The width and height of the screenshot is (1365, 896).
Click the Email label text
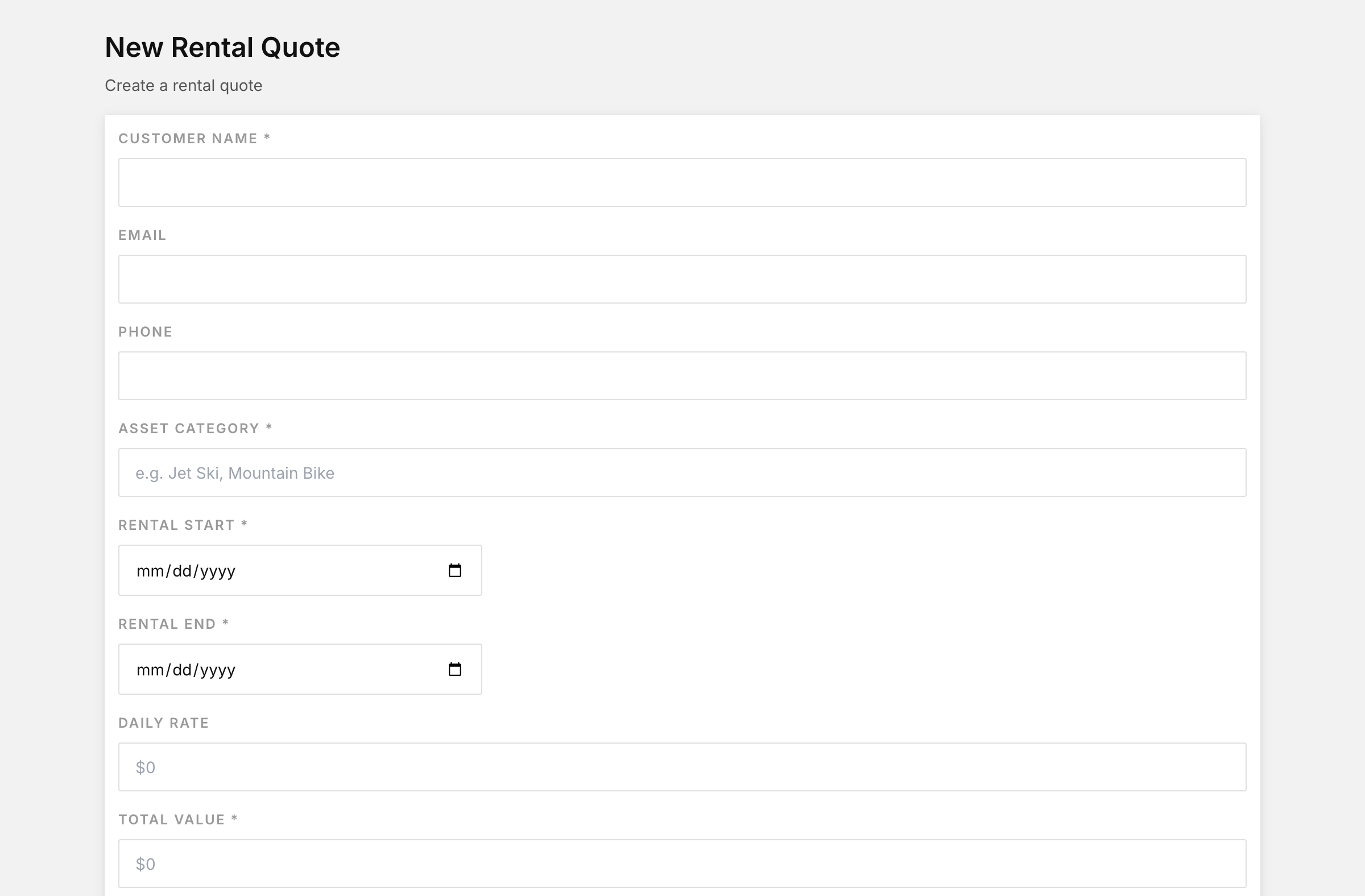pyautogui.click(x=142, y=235)
